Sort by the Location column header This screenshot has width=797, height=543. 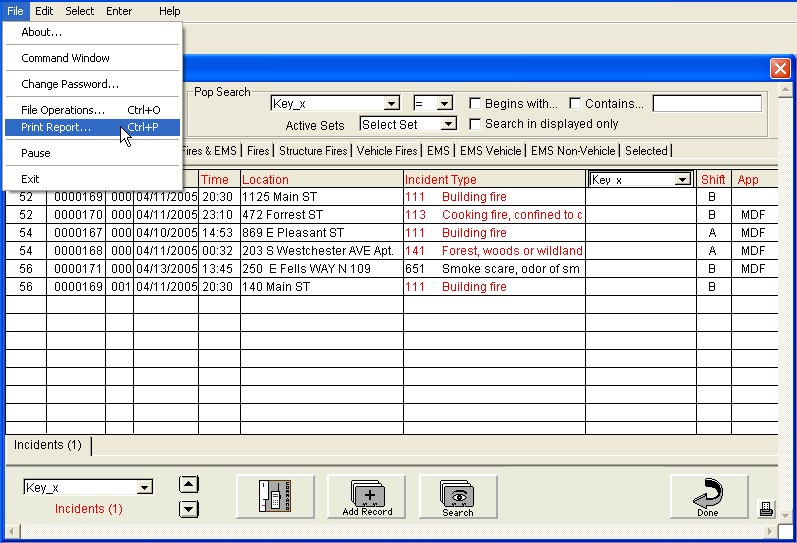pos(321,179)
